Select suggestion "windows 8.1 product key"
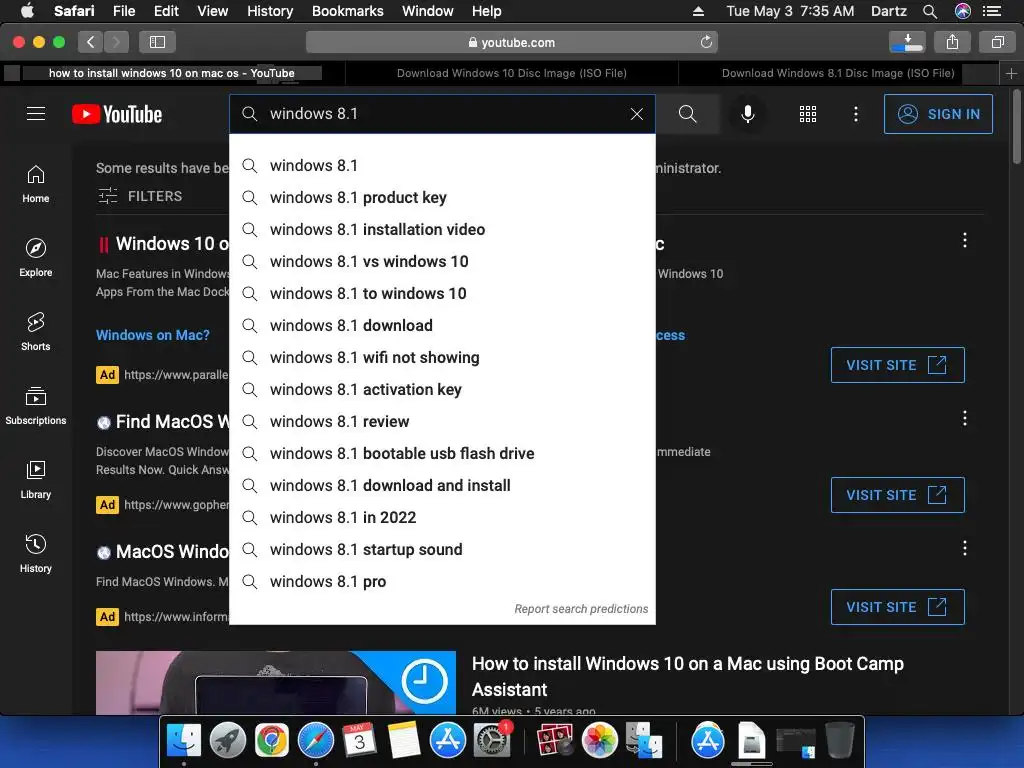Screen dimensions: 1024x768 pos(442,197)
